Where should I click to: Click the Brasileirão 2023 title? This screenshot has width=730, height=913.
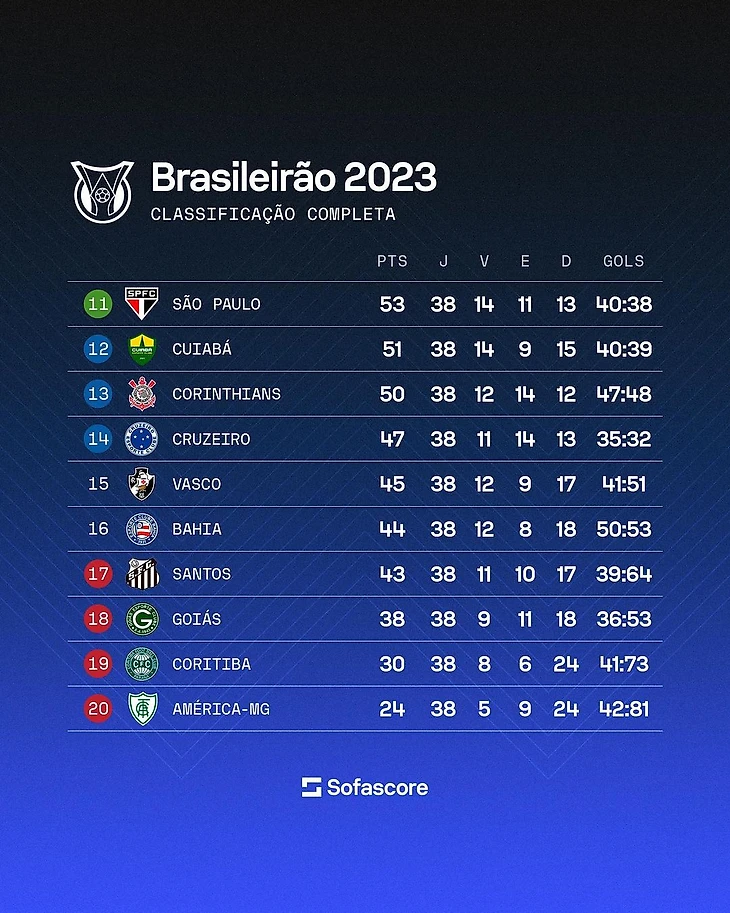(293, 178)
